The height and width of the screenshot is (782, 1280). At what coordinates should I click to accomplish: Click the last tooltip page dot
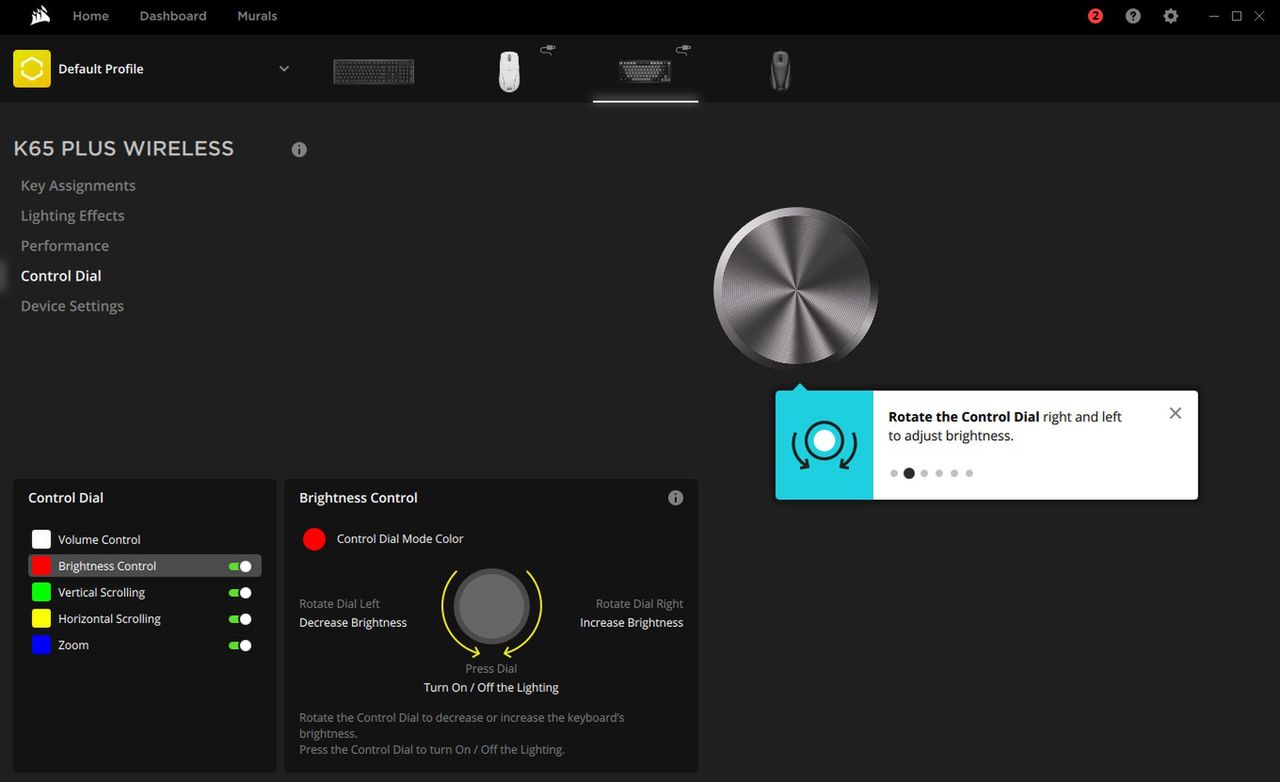969,474
